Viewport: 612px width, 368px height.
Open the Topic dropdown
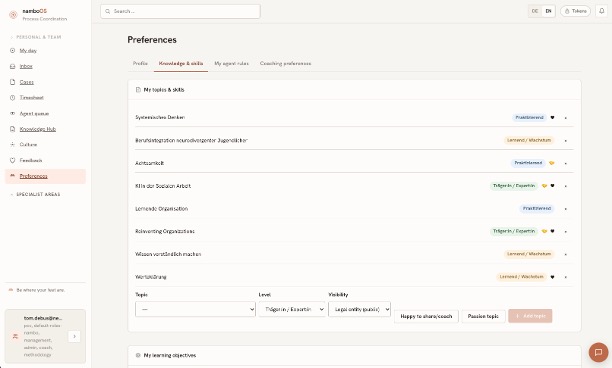coord(195,309)
